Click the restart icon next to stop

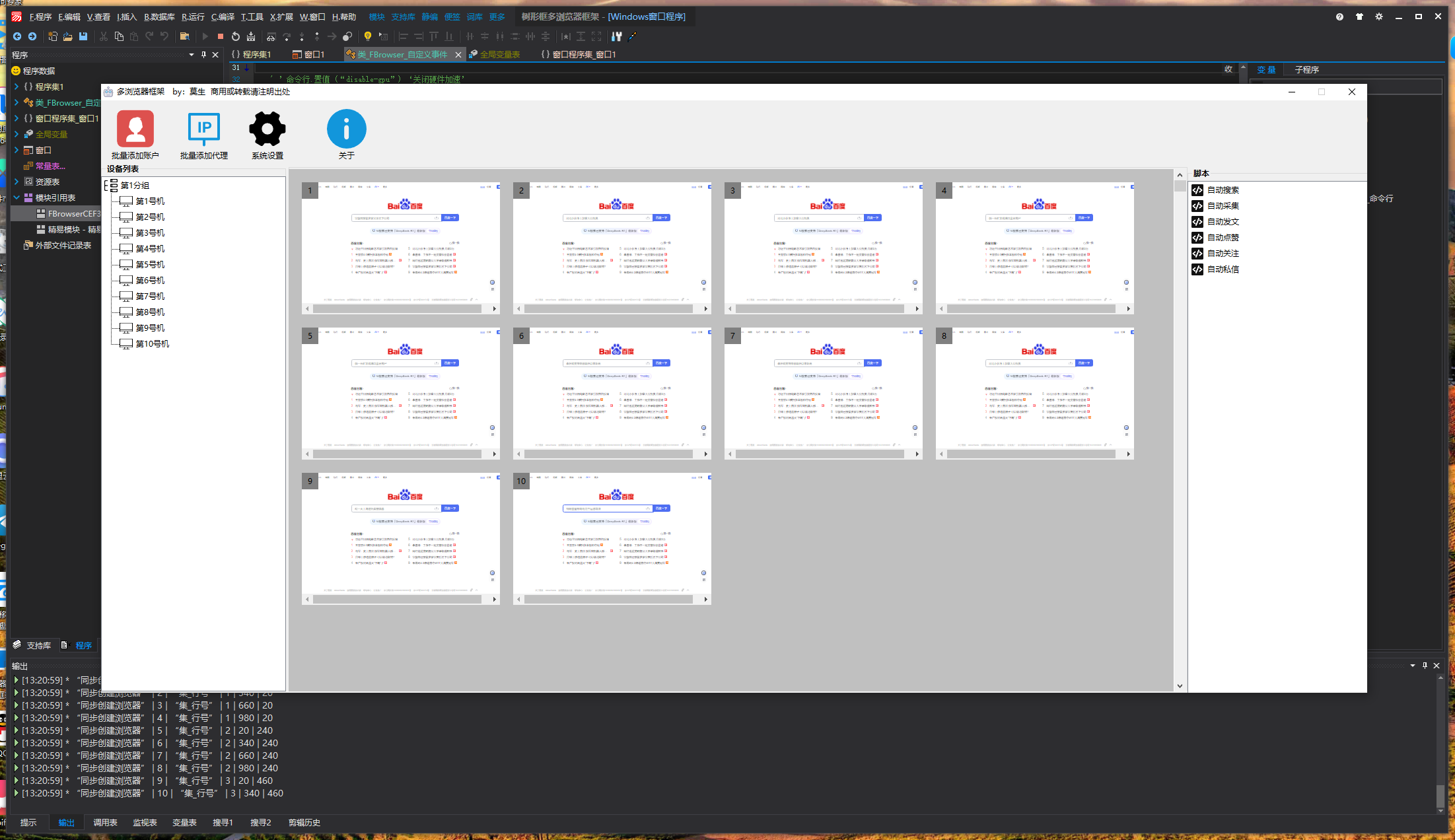point(236,36)
